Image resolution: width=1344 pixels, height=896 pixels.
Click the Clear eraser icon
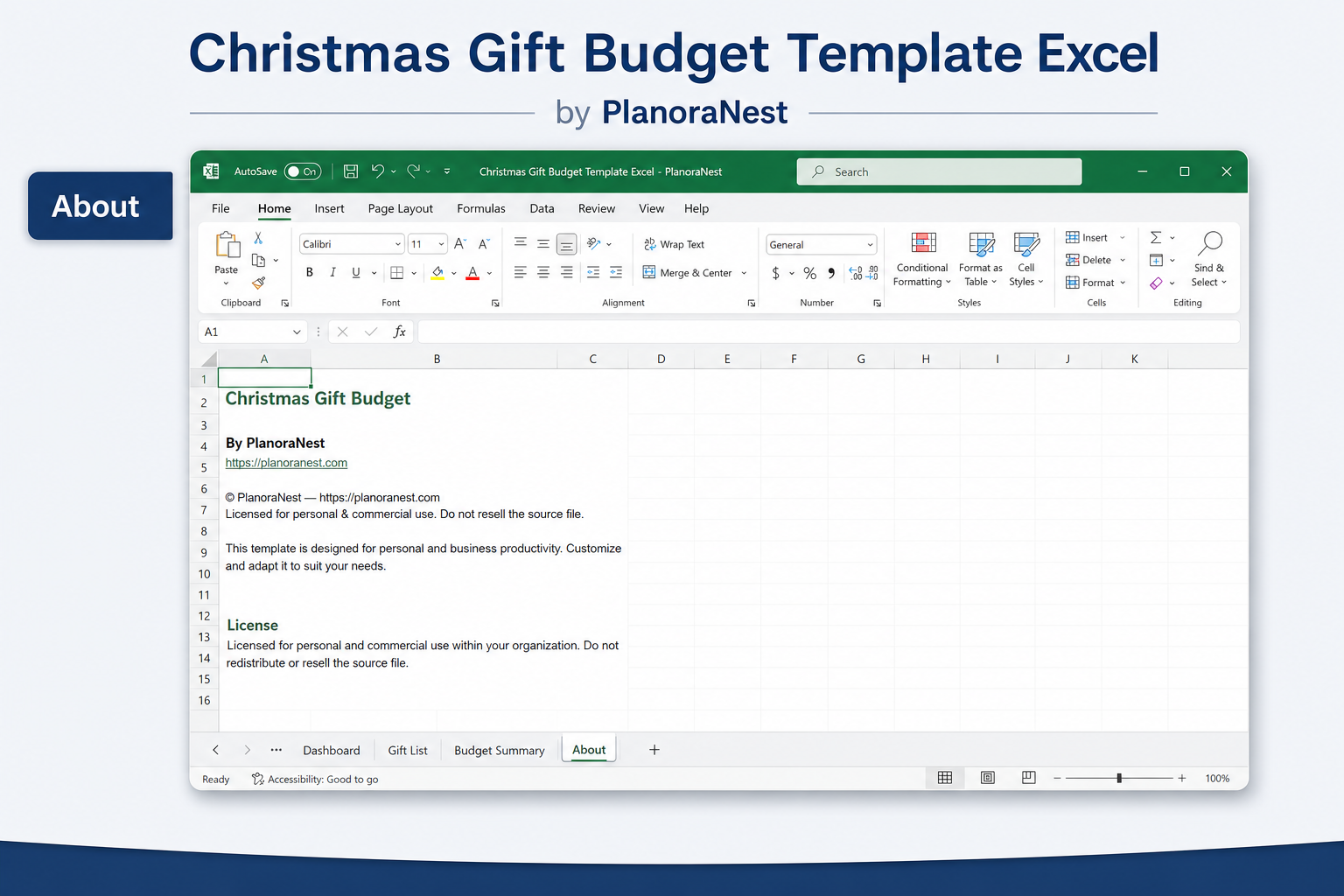tap(1156, 283)
